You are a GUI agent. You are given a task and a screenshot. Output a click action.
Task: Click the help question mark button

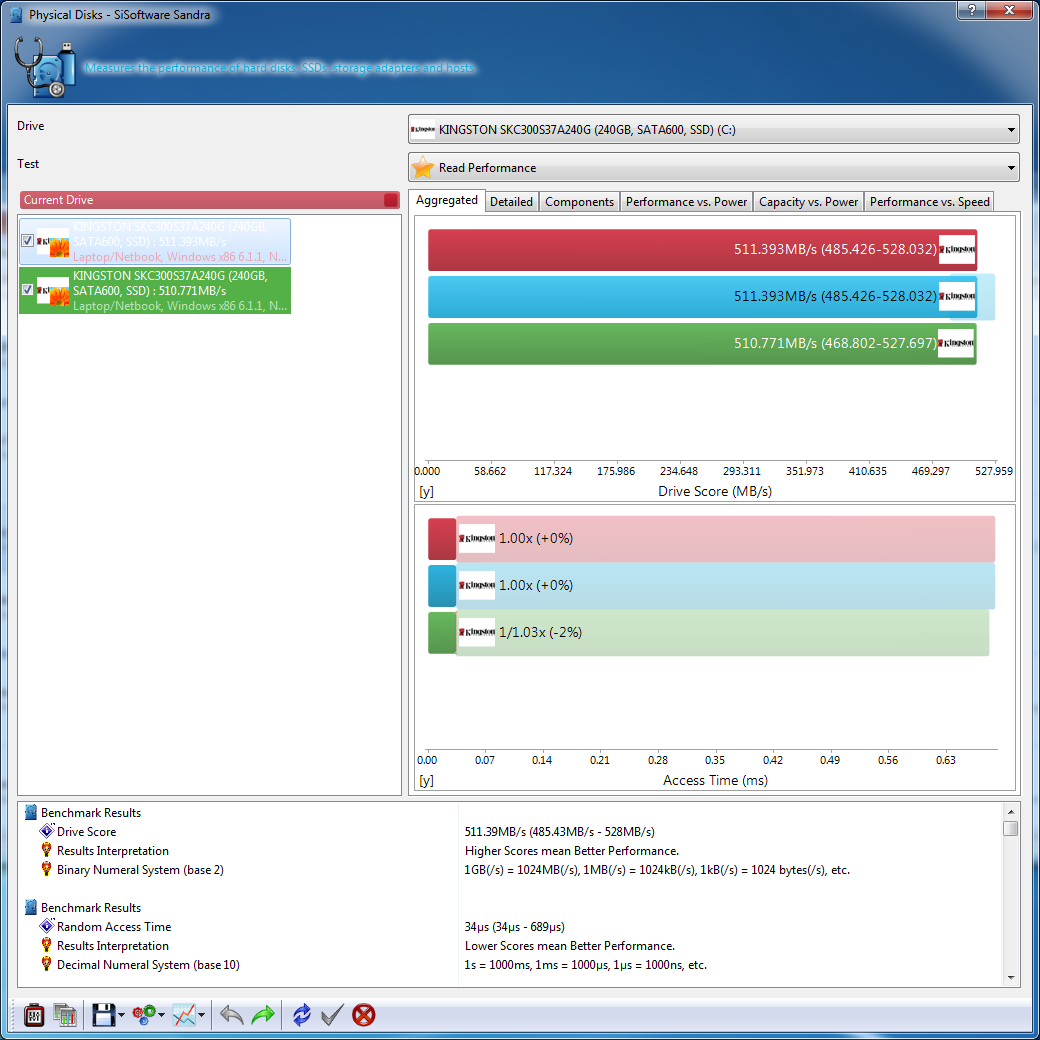tap(972, 9)
